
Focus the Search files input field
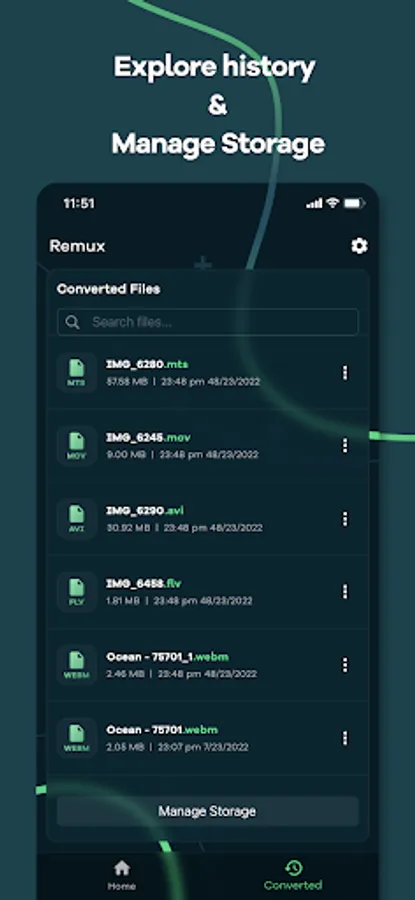point(208,322)
